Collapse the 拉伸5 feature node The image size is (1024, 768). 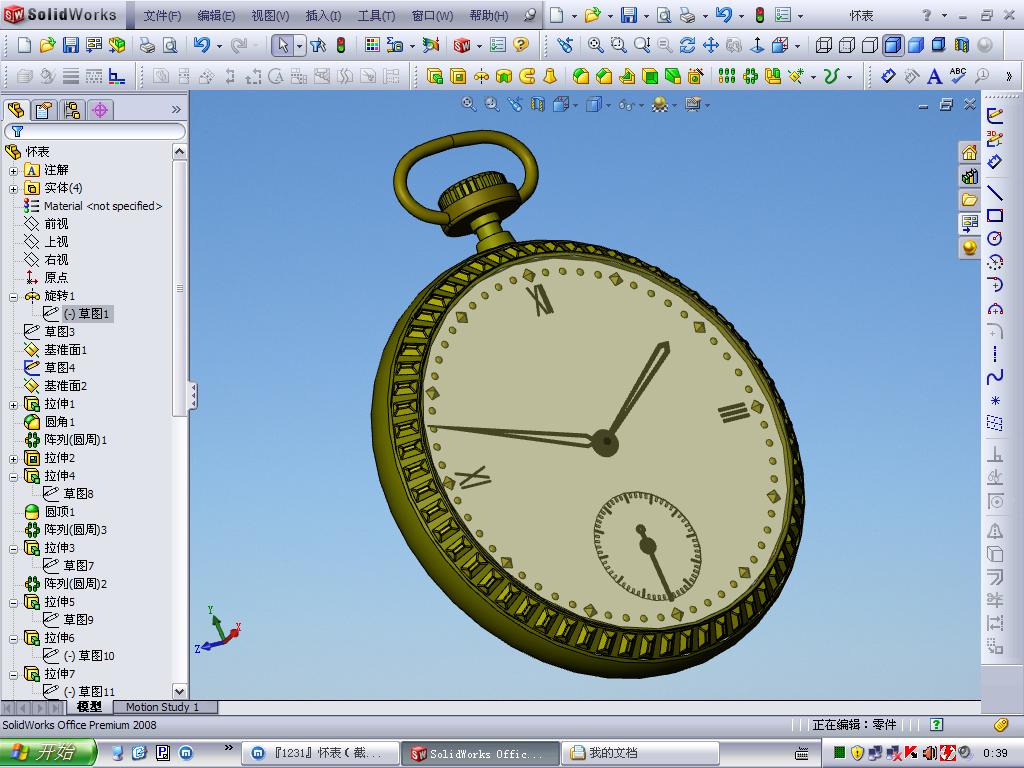(13, 603)
